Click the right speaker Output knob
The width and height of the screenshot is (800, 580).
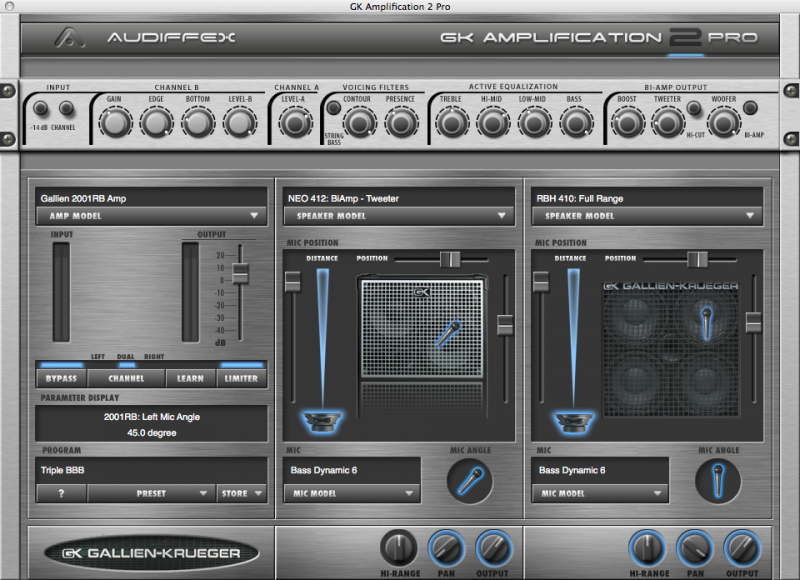(x=742, y=548)
